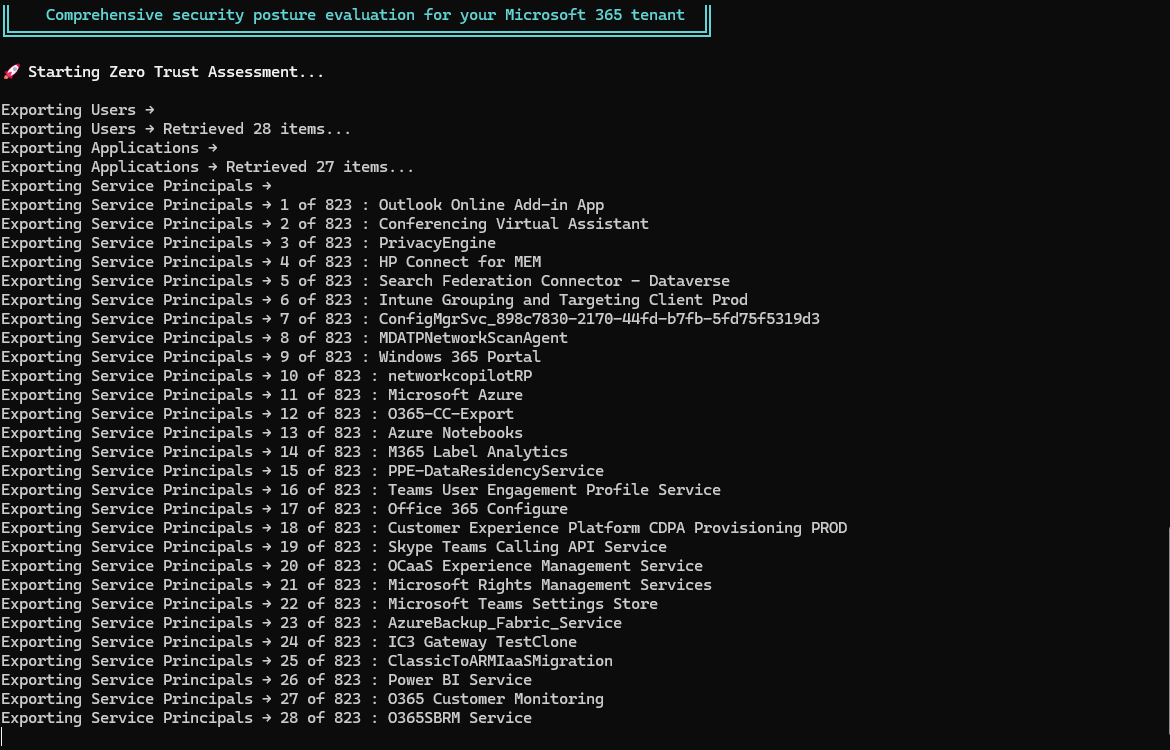The height and width of the screenshot is (750, 1170).
Task: Click the 'HP Connect for MEM' entry
Action: (459, 262)
